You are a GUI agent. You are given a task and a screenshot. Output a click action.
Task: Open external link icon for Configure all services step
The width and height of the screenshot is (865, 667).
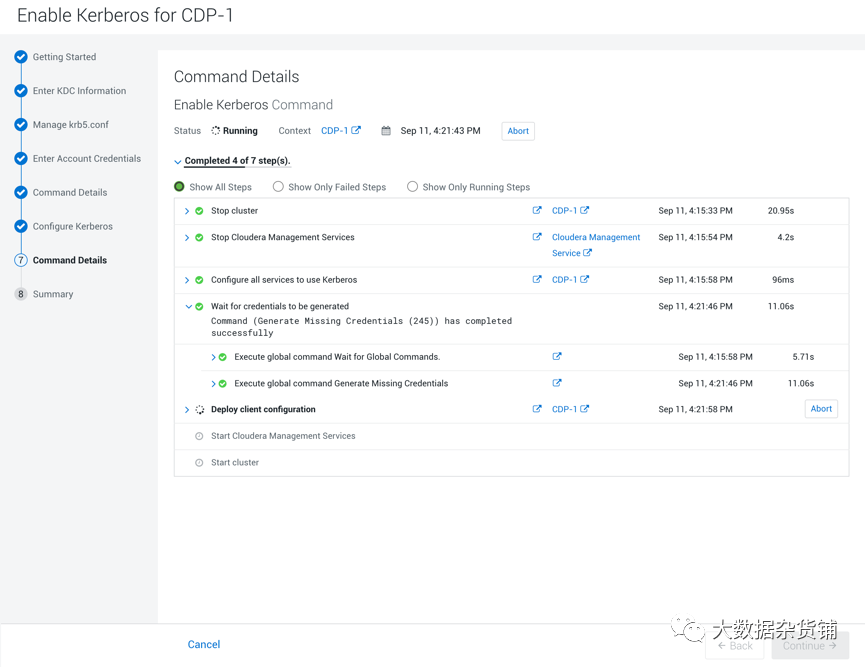pos(537,280)
